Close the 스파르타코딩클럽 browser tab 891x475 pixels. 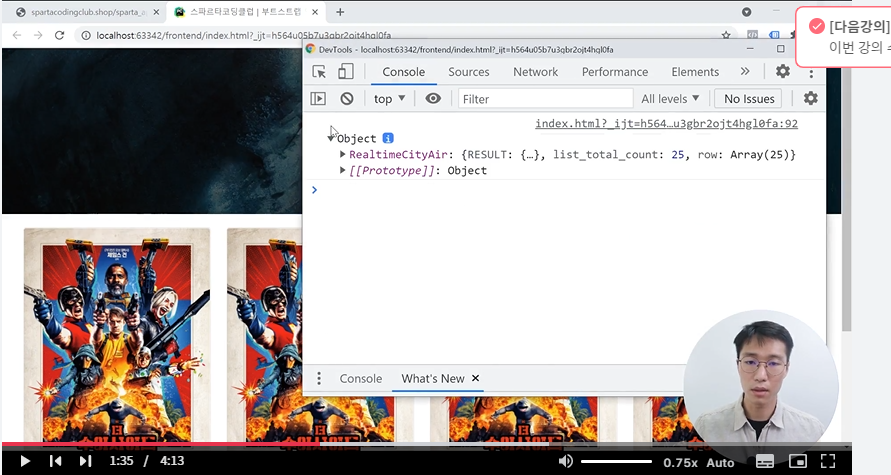315,12
